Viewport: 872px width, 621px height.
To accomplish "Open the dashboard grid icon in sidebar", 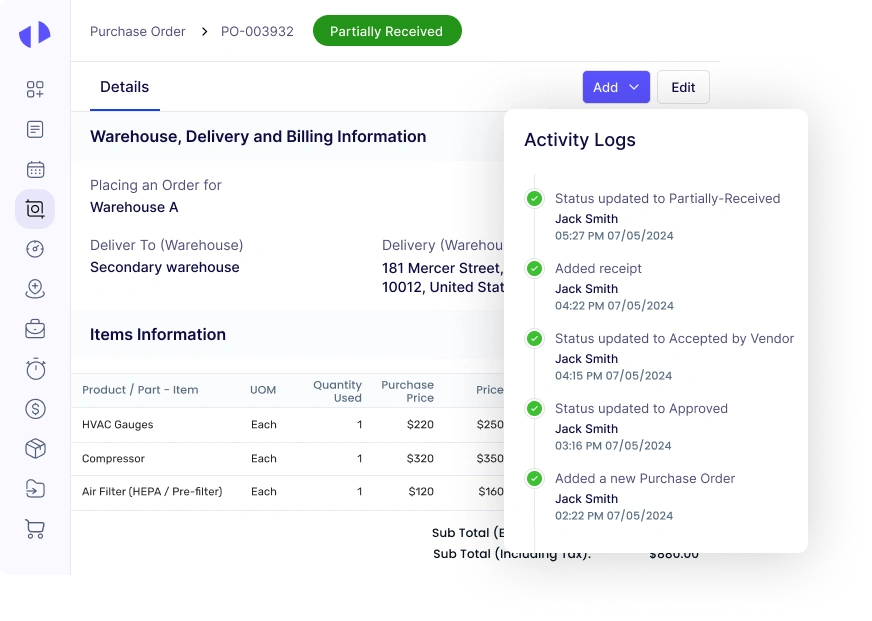I will pyautogui.click(x=35, y=89).
